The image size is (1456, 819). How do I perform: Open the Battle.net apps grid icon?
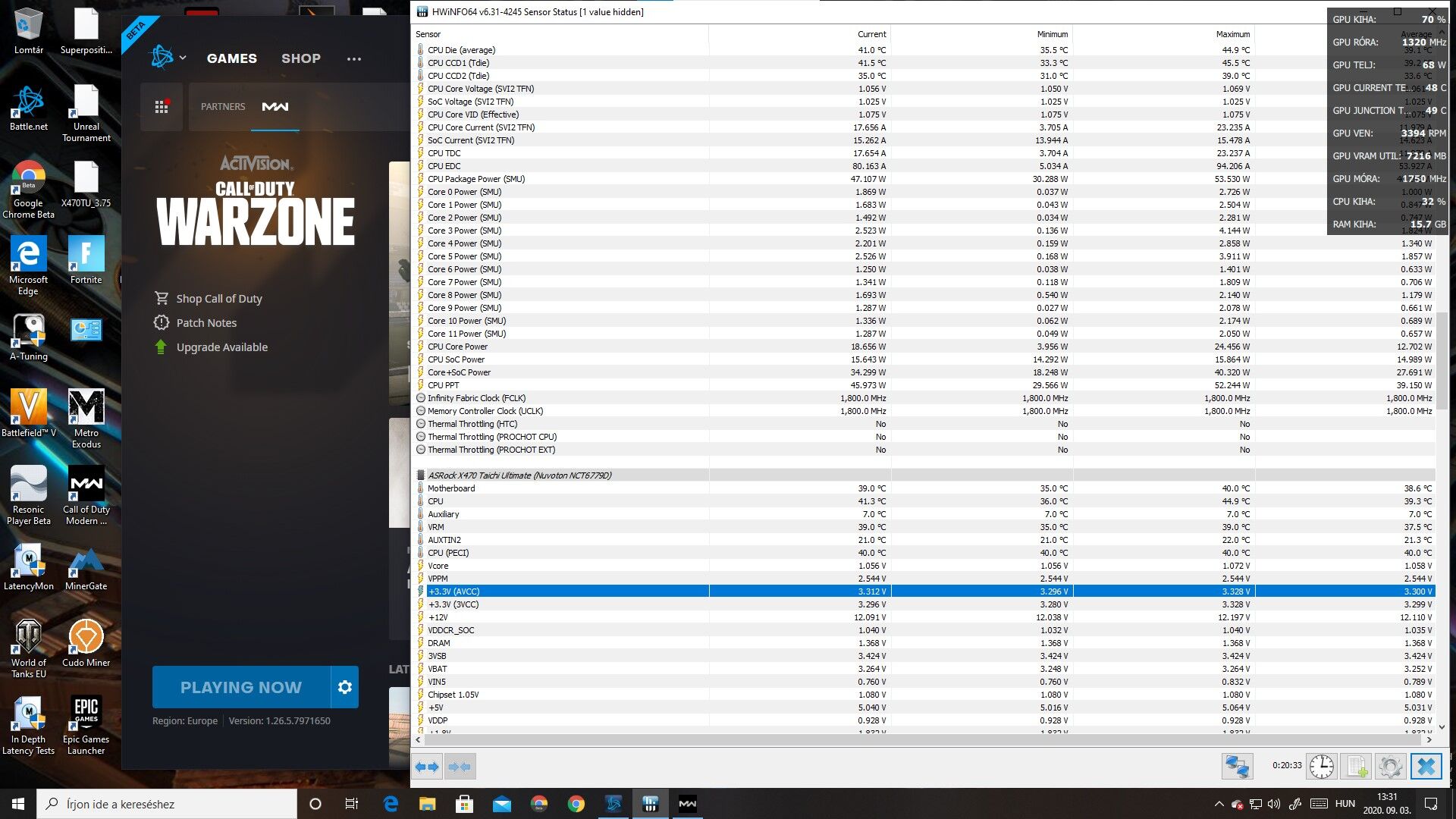click(162, 107)
